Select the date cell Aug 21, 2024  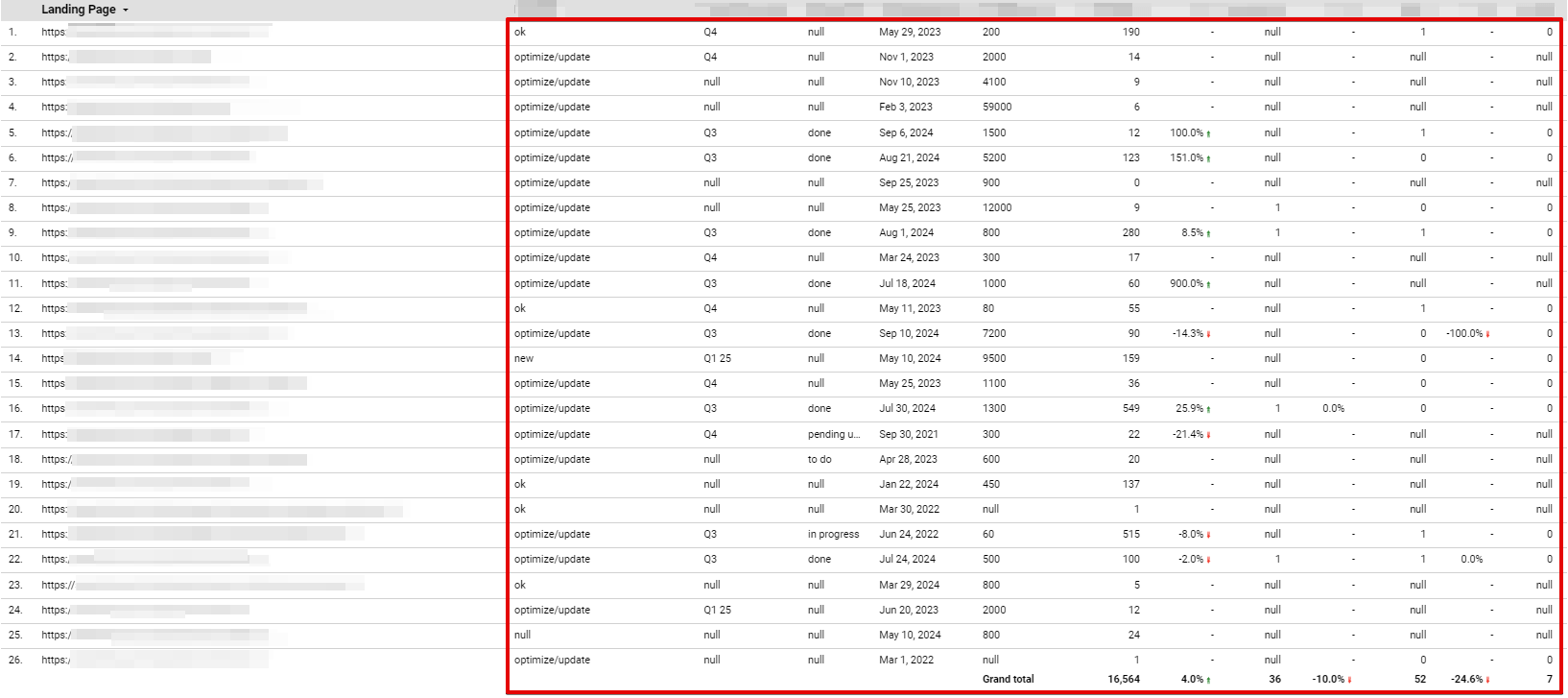(x=909, y=157)
